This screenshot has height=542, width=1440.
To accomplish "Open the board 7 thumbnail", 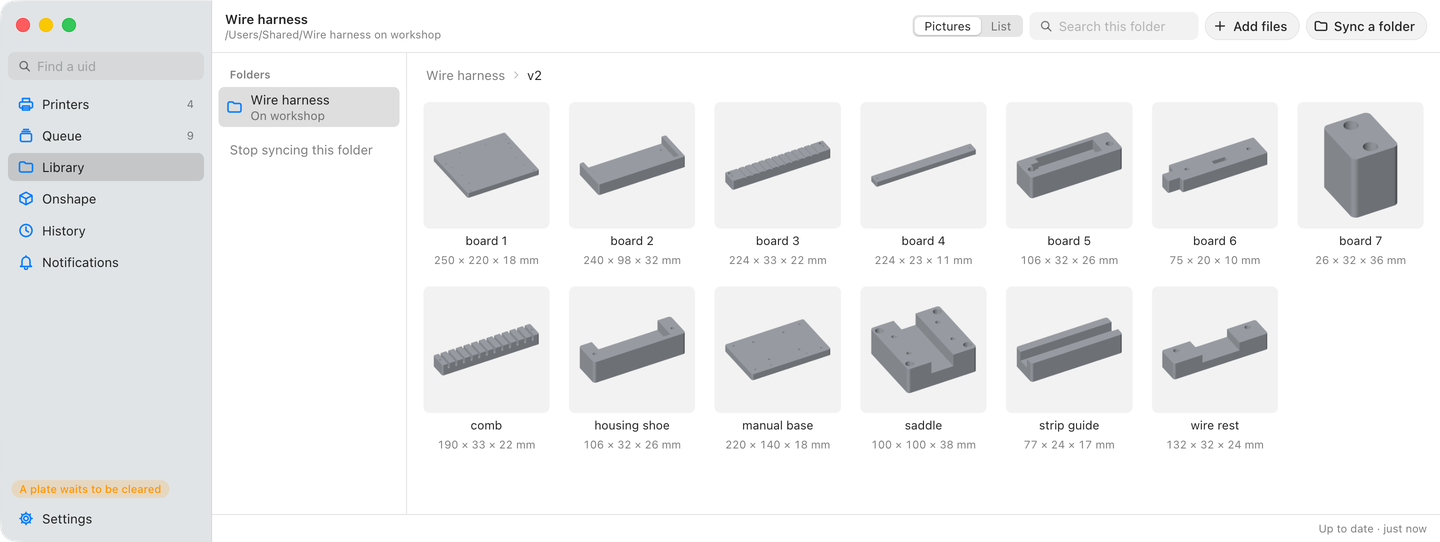I will pyautogui.click(x=1360, y=165).
